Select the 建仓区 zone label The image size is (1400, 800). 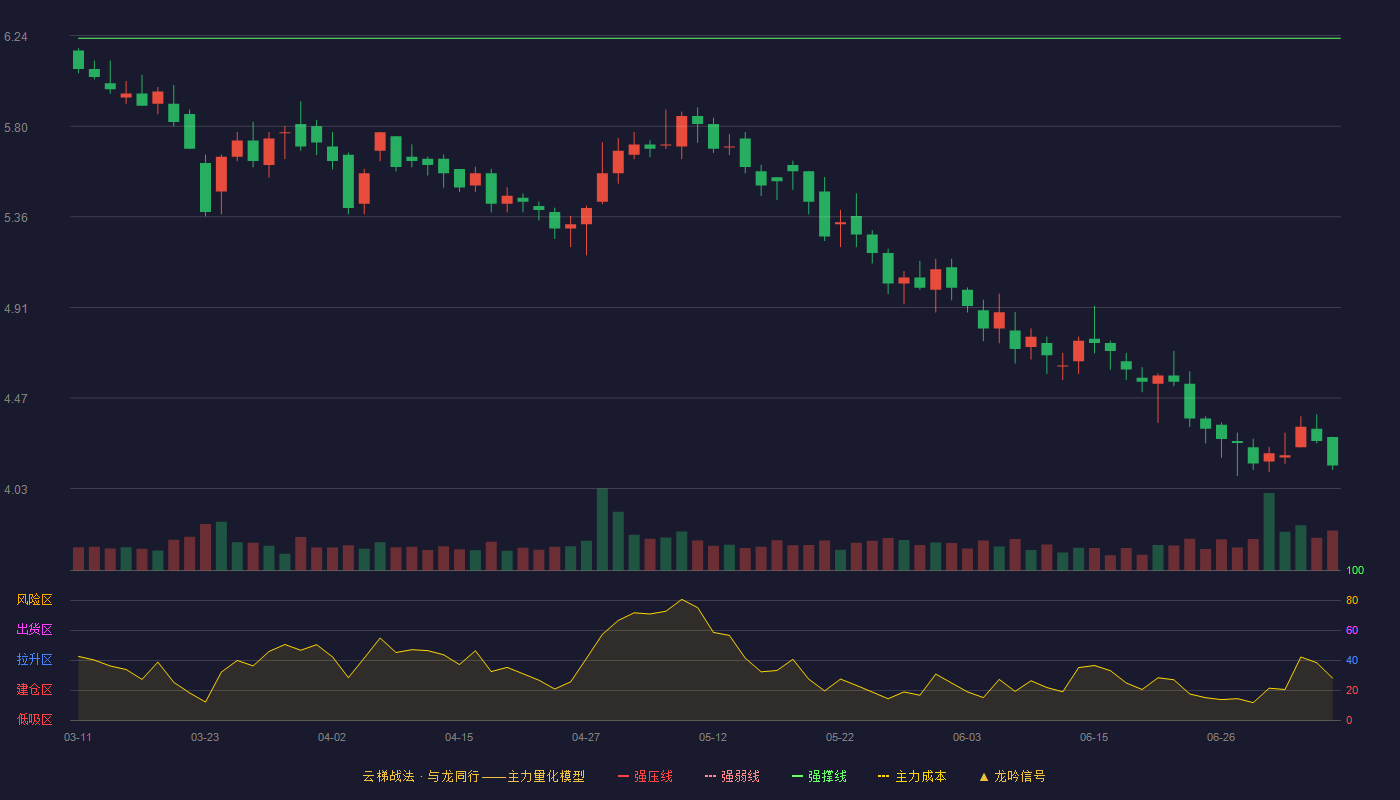(x=35, y=690)
